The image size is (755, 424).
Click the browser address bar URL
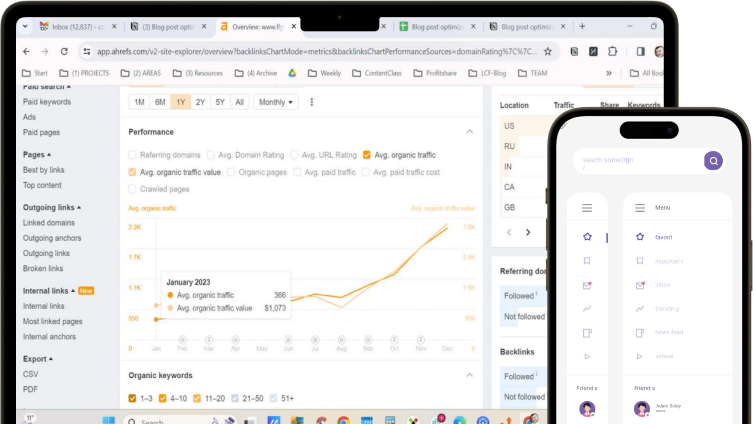316,51
